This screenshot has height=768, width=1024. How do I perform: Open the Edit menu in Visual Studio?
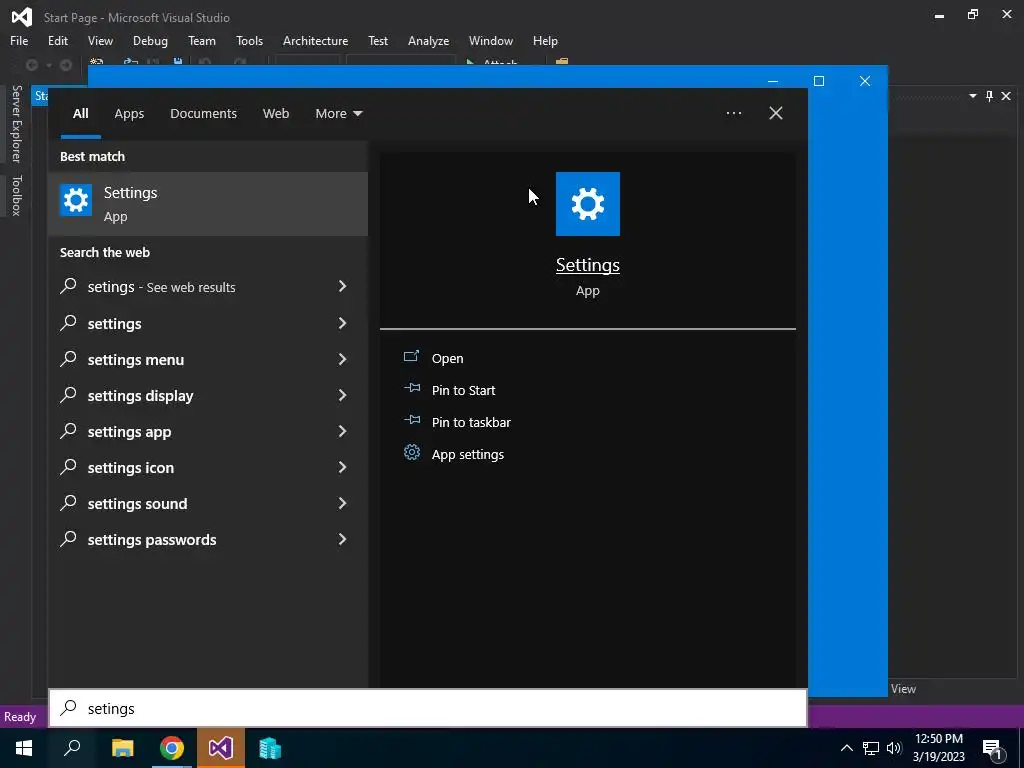click(57, 40)
